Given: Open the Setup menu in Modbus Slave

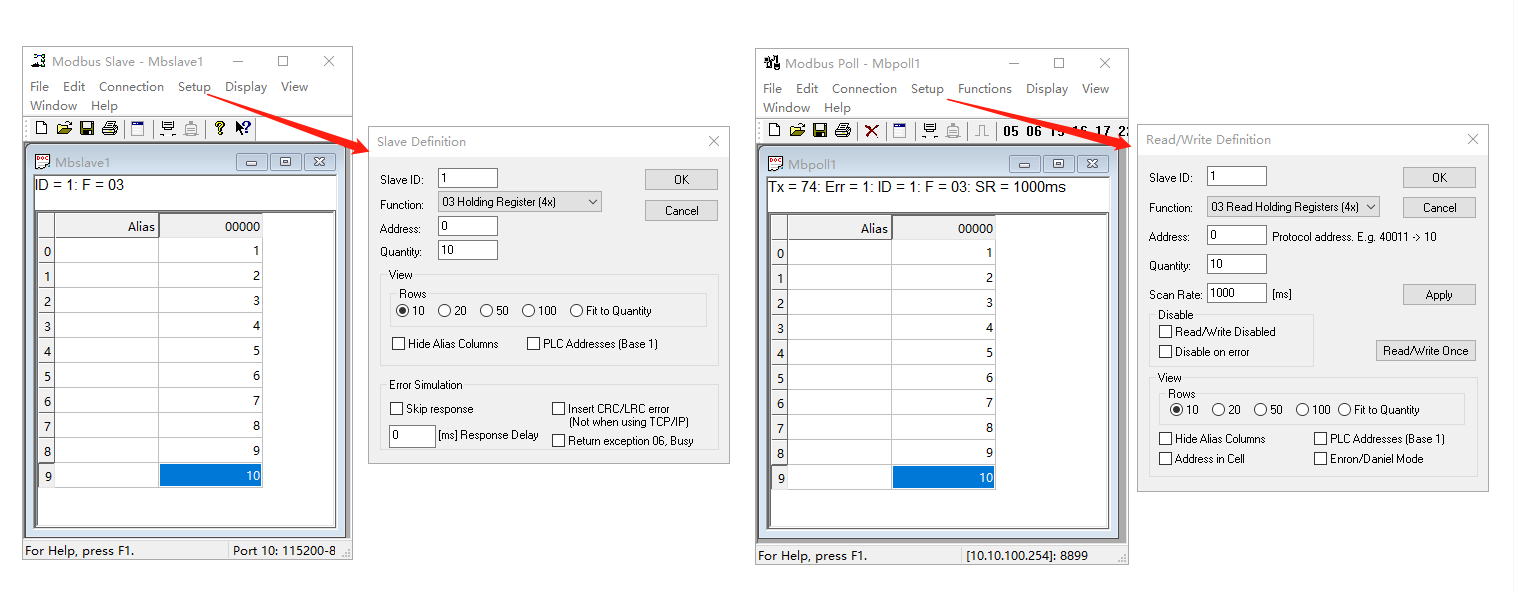Looking at the screenshot, I should [x=194, y=87].
